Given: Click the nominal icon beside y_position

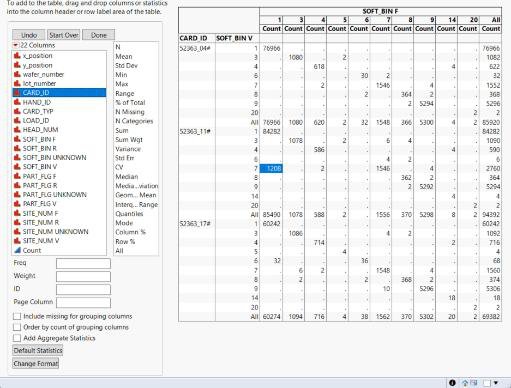Looking at the screenshot, I should point(17,65).
